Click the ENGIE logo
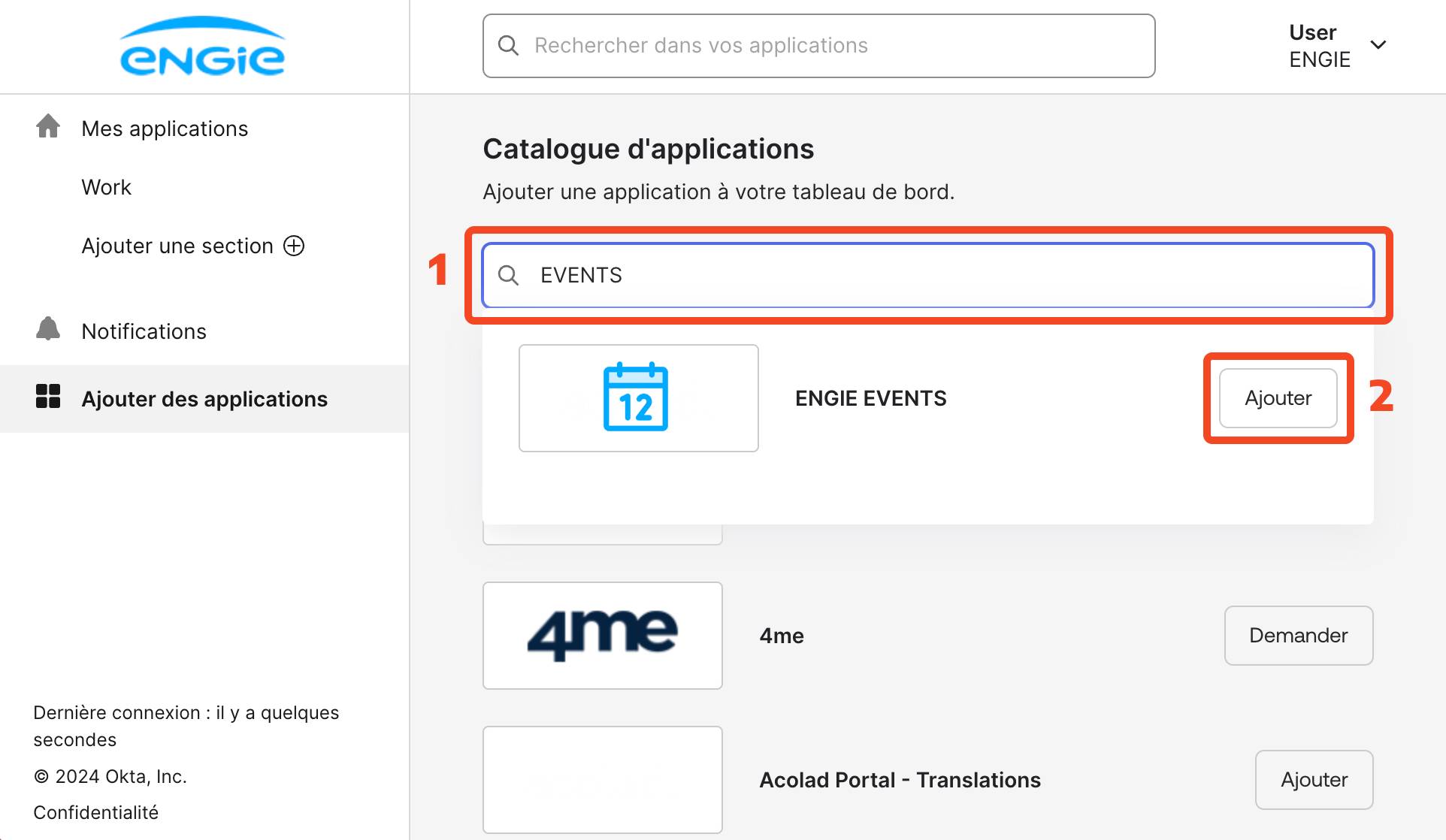This screenshot has height=840, width=1446. pyautogui.click(x=202, y=47)
